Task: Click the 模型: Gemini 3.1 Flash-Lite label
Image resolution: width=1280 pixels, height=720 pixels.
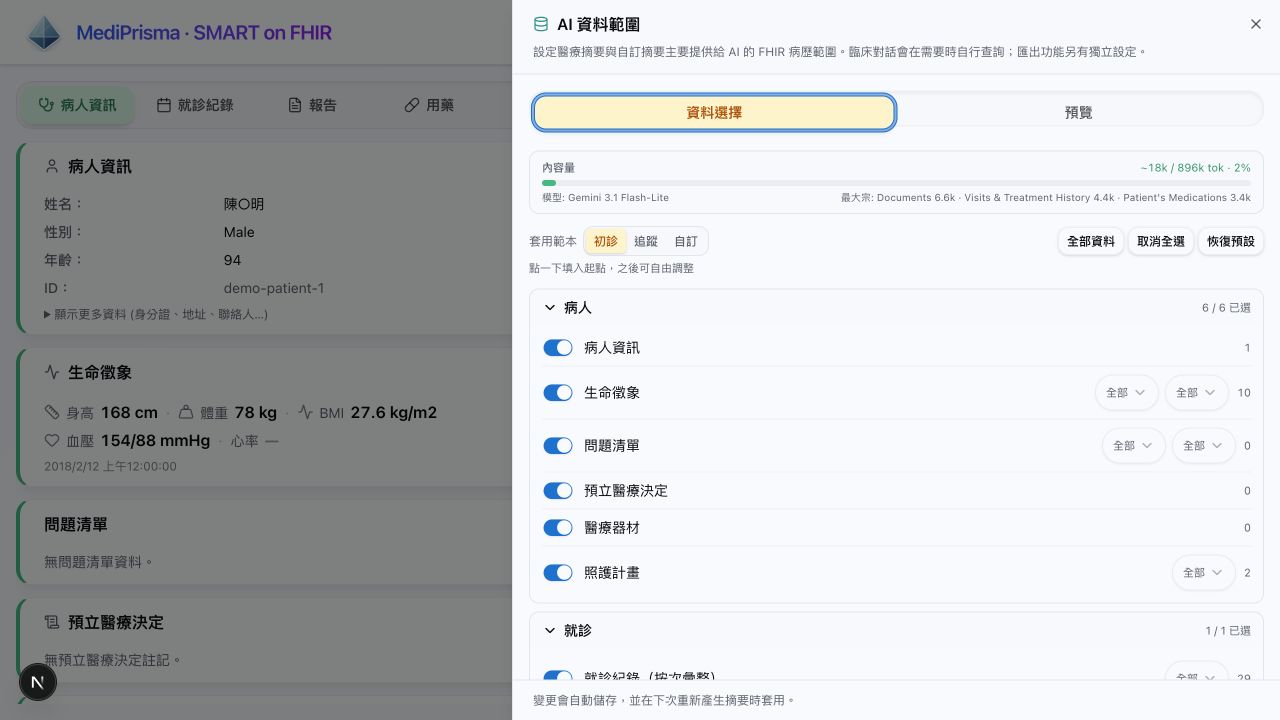Action: click(605, 198)
